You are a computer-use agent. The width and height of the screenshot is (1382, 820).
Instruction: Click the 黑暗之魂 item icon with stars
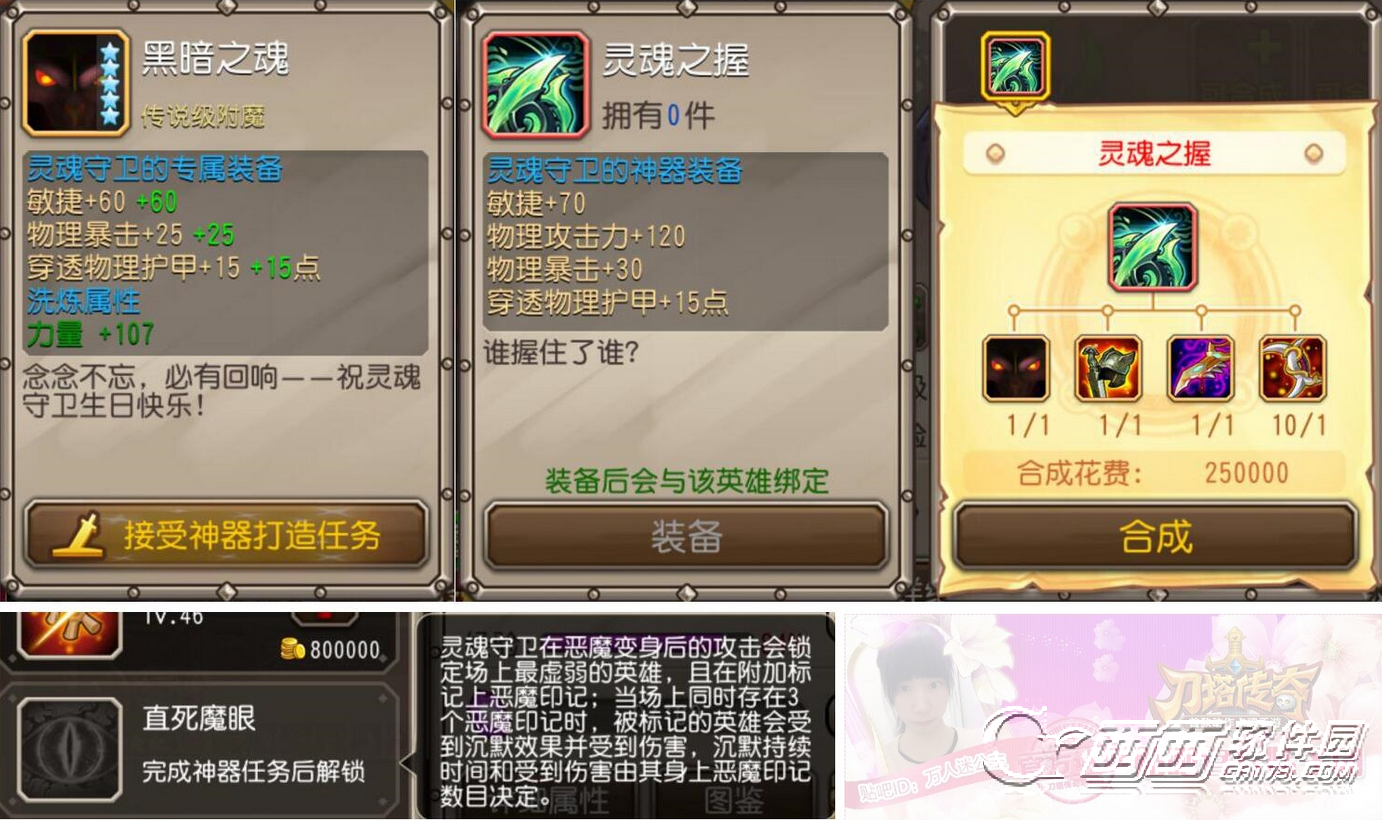75,83
